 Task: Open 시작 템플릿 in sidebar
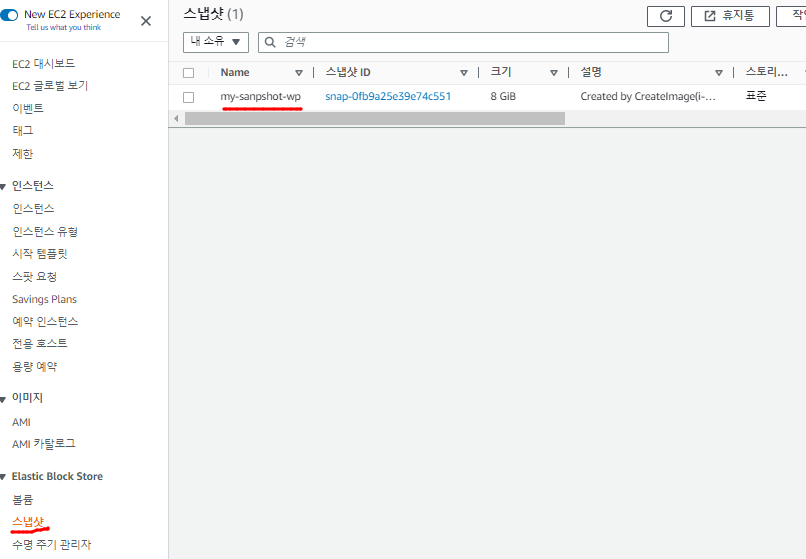(40, 254)
